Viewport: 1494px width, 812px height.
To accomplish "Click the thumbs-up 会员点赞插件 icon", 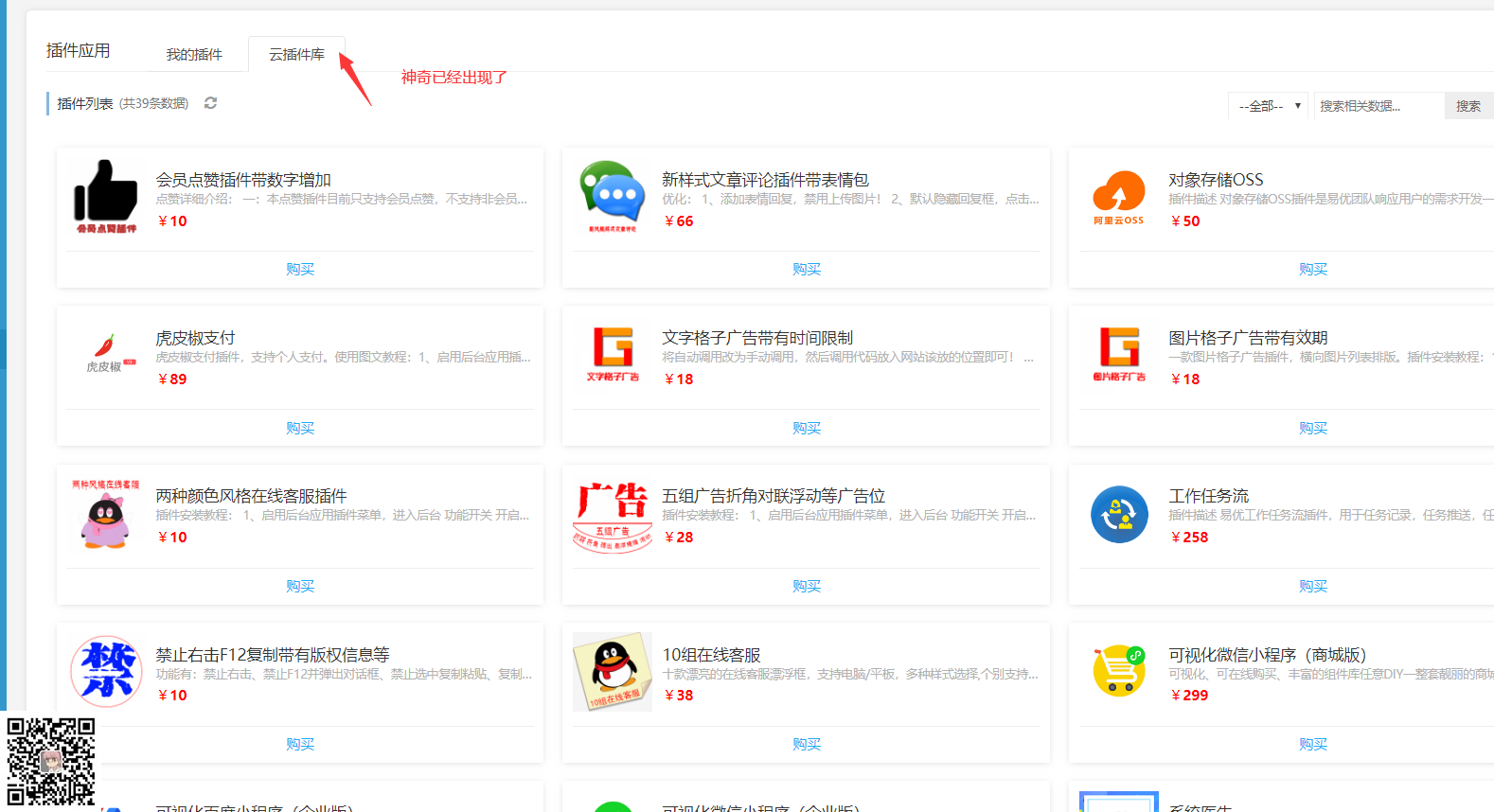I will (x=106, y=197).
